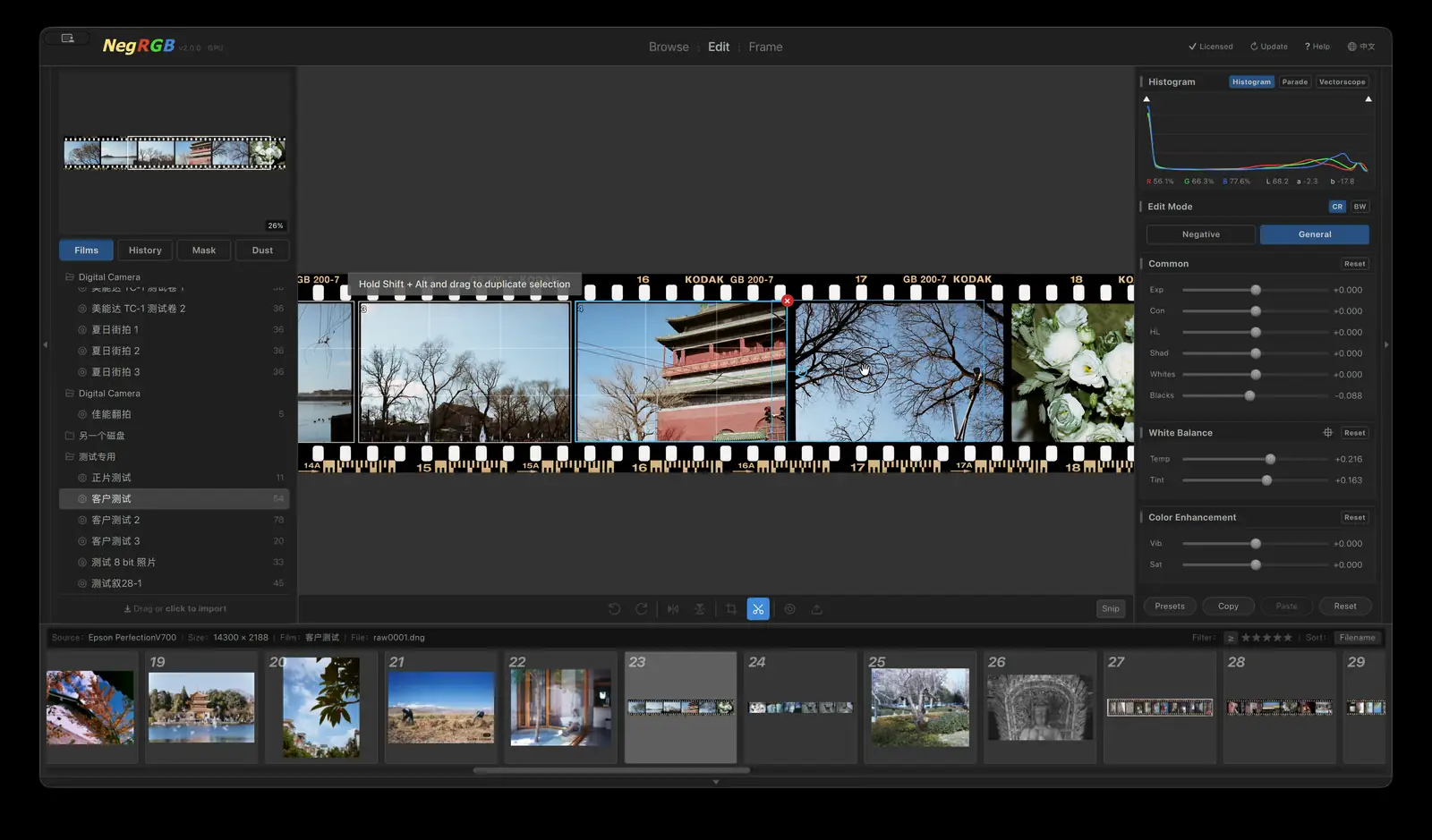Rotate image counterclockwise
The image size is (1432, 840).
(x=614, y=609)
